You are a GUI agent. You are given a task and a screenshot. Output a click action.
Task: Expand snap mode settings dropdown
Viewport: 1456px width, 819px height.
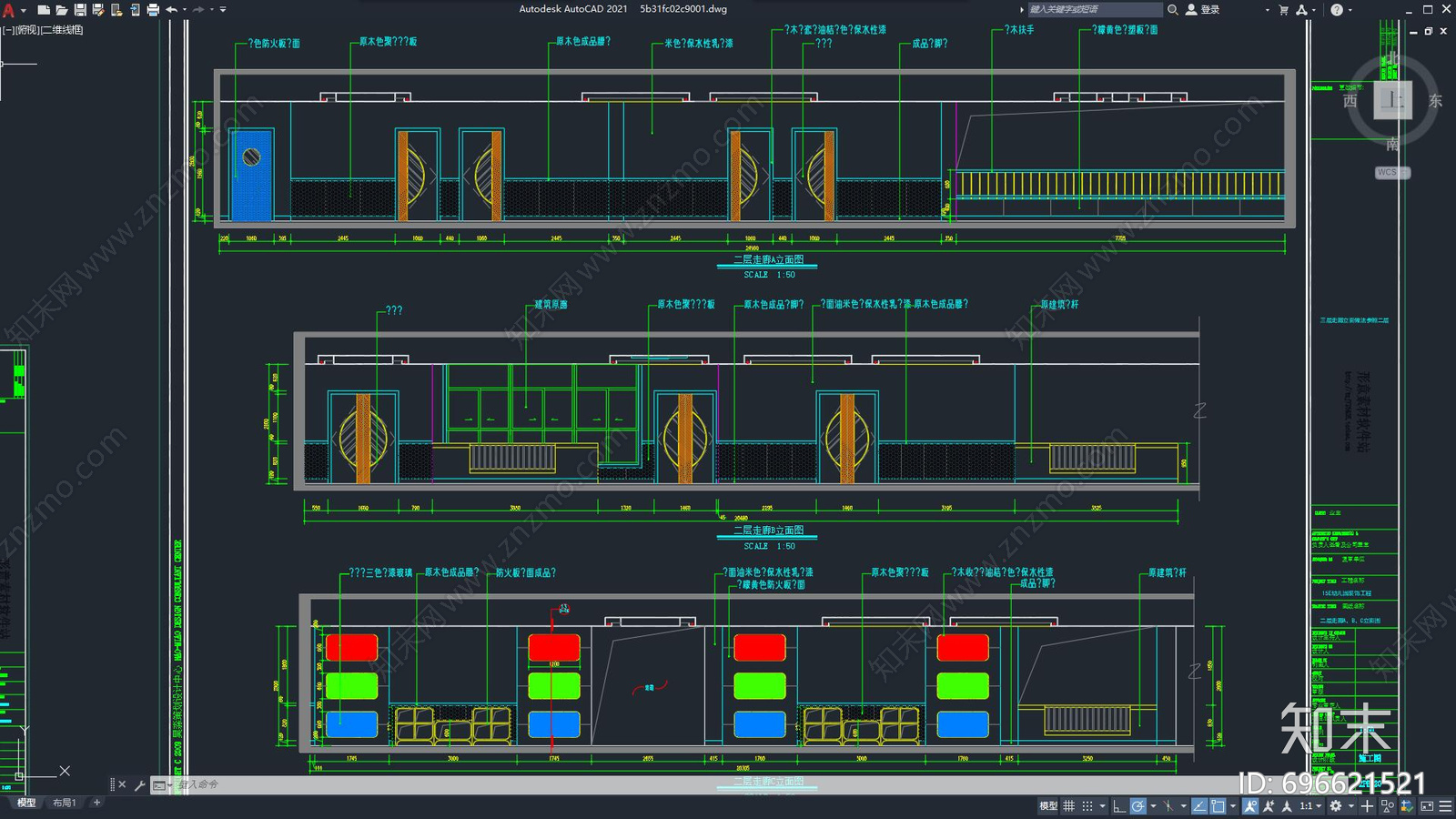(x=1102, y=806)
